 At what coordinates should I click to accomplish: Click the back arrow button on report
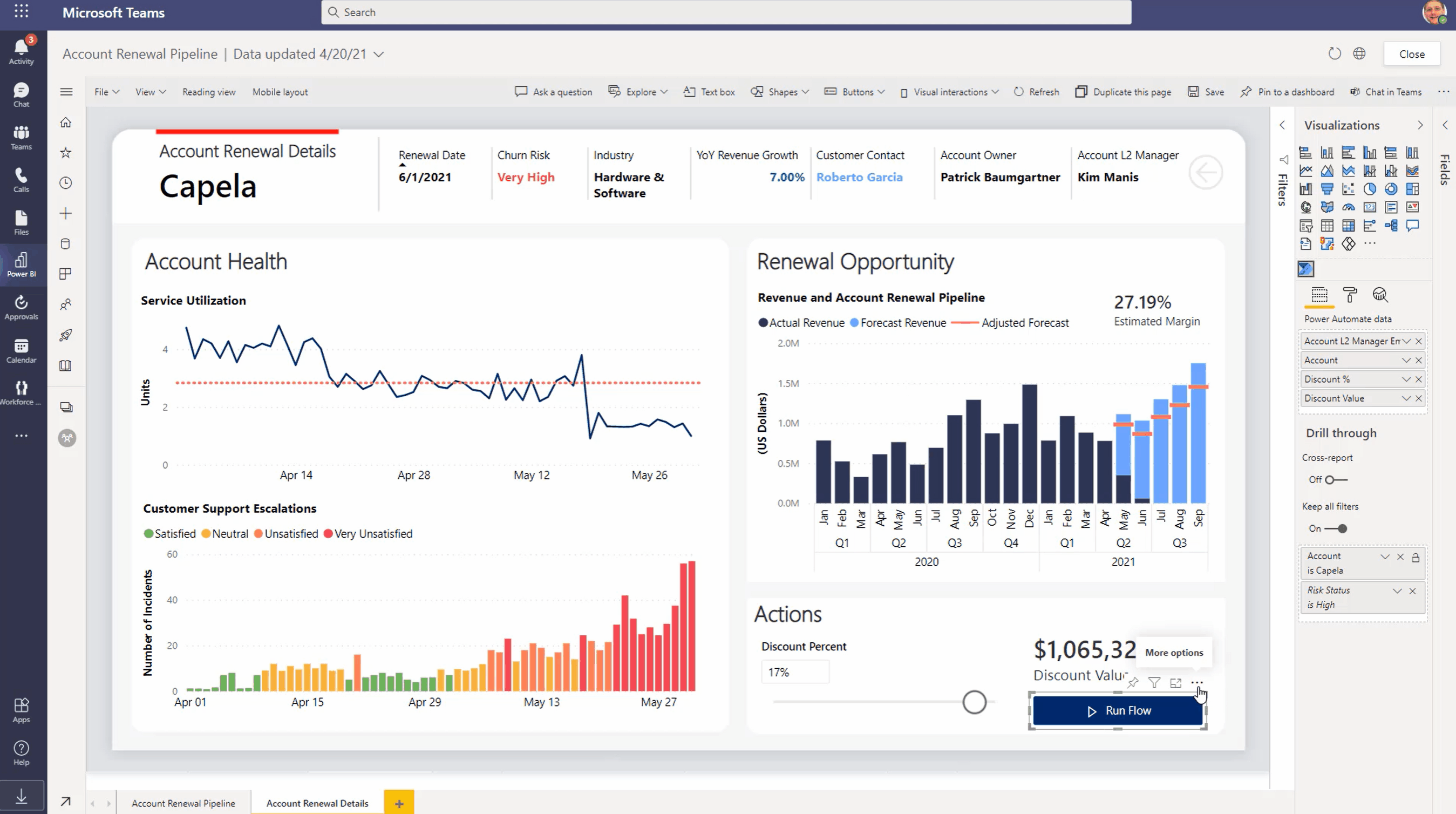pyautogui.click(x=1205, y=172)
